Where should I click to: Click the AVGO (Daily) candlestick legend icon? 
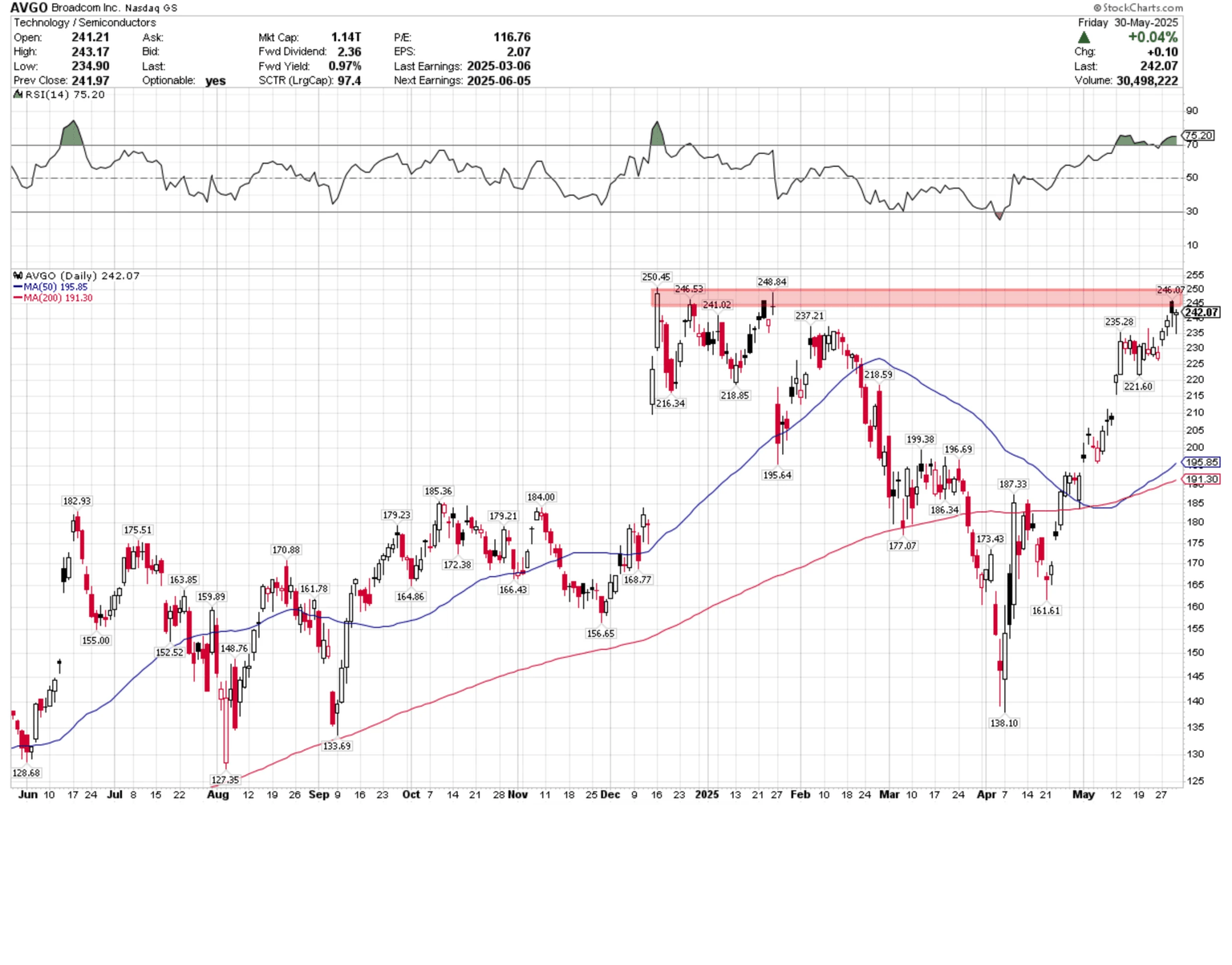pos(18,276)
